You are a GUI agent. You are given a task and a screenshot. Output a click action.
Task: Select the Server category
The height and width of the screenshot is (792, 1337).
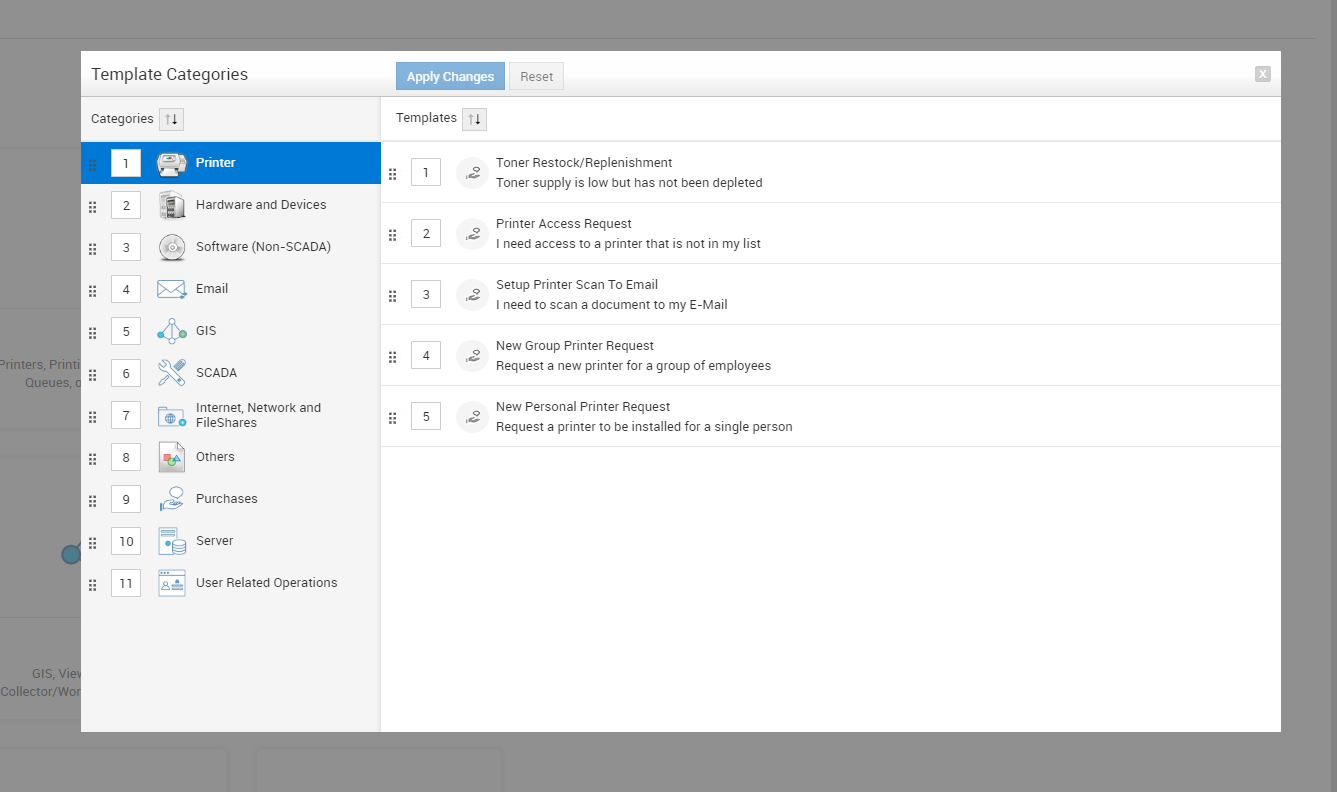click(230, 541)
